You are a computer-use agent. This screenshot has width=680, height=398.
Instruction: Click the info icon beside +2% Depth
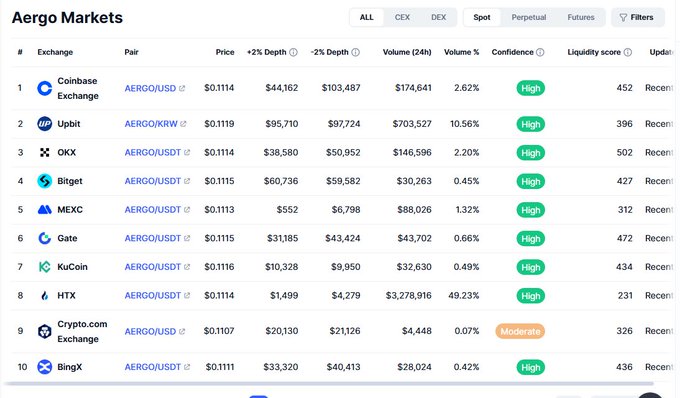(x=293, y=52)
